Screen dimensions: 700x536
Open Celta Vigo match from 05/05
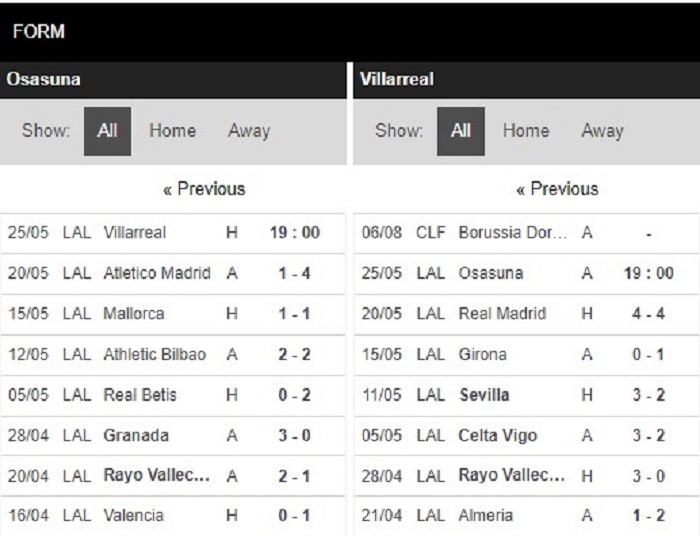(497, 435)
